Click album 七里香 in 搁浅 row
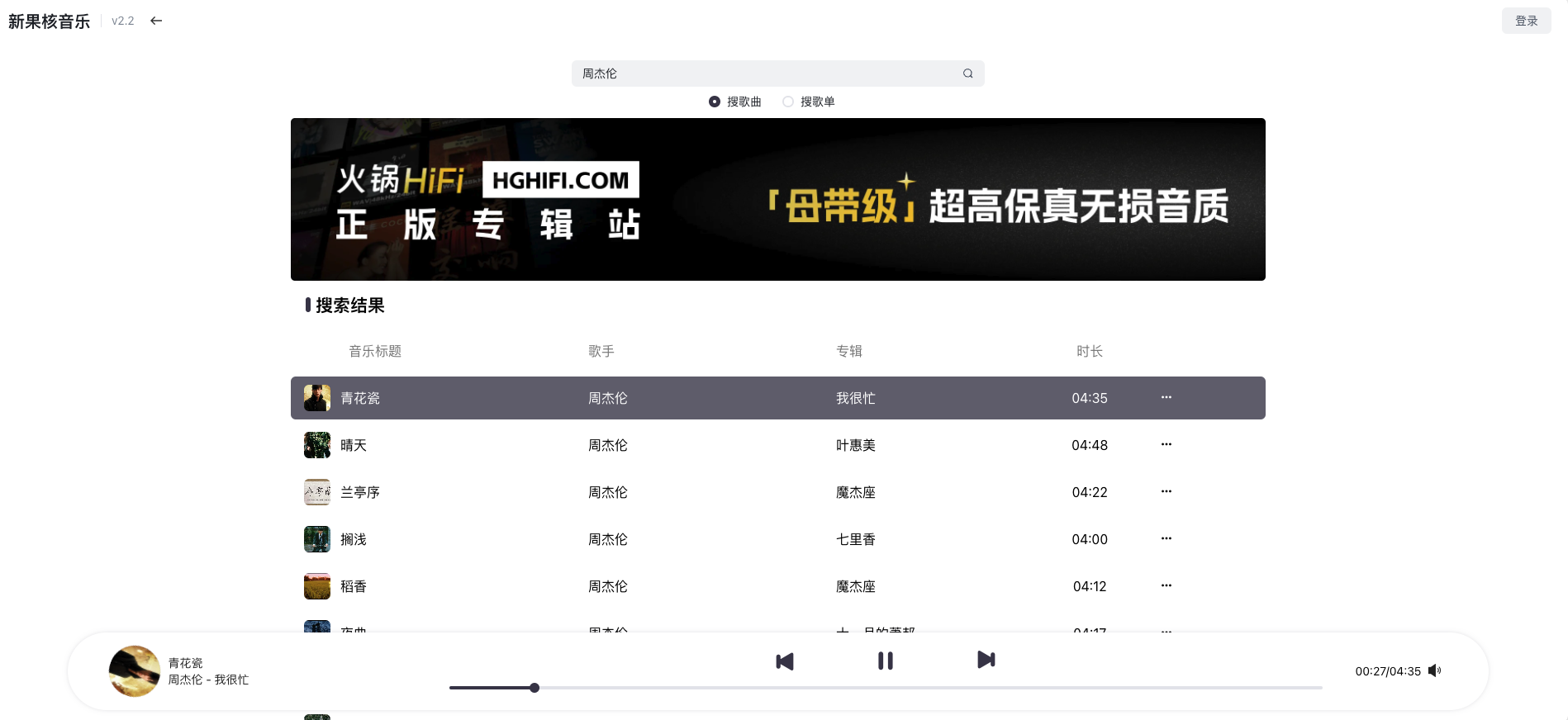The height and width of the screenshot is (720, 1568). (x=856, y=539)
